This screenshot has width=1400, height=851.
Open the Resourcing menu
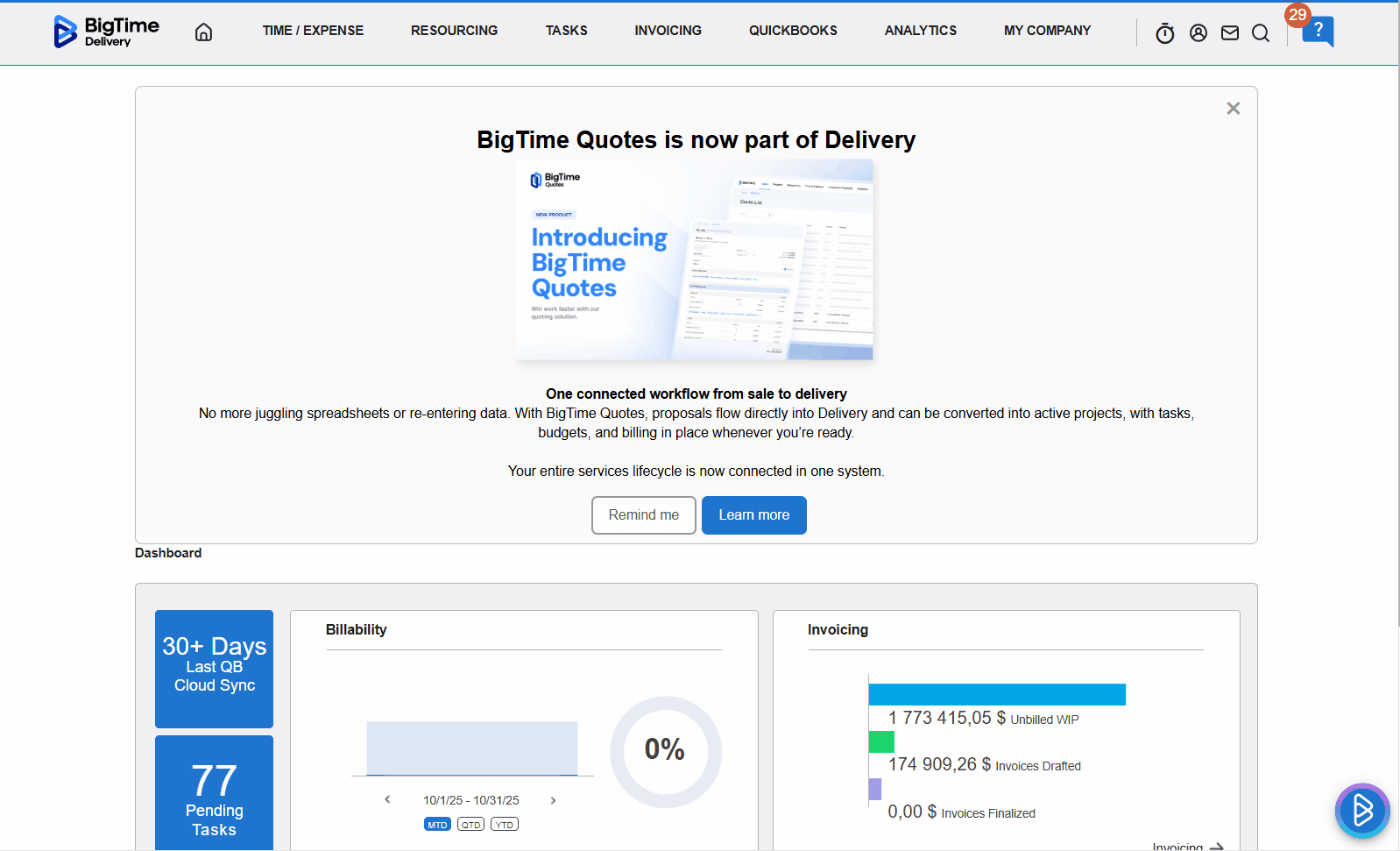(x=454, y=31)
